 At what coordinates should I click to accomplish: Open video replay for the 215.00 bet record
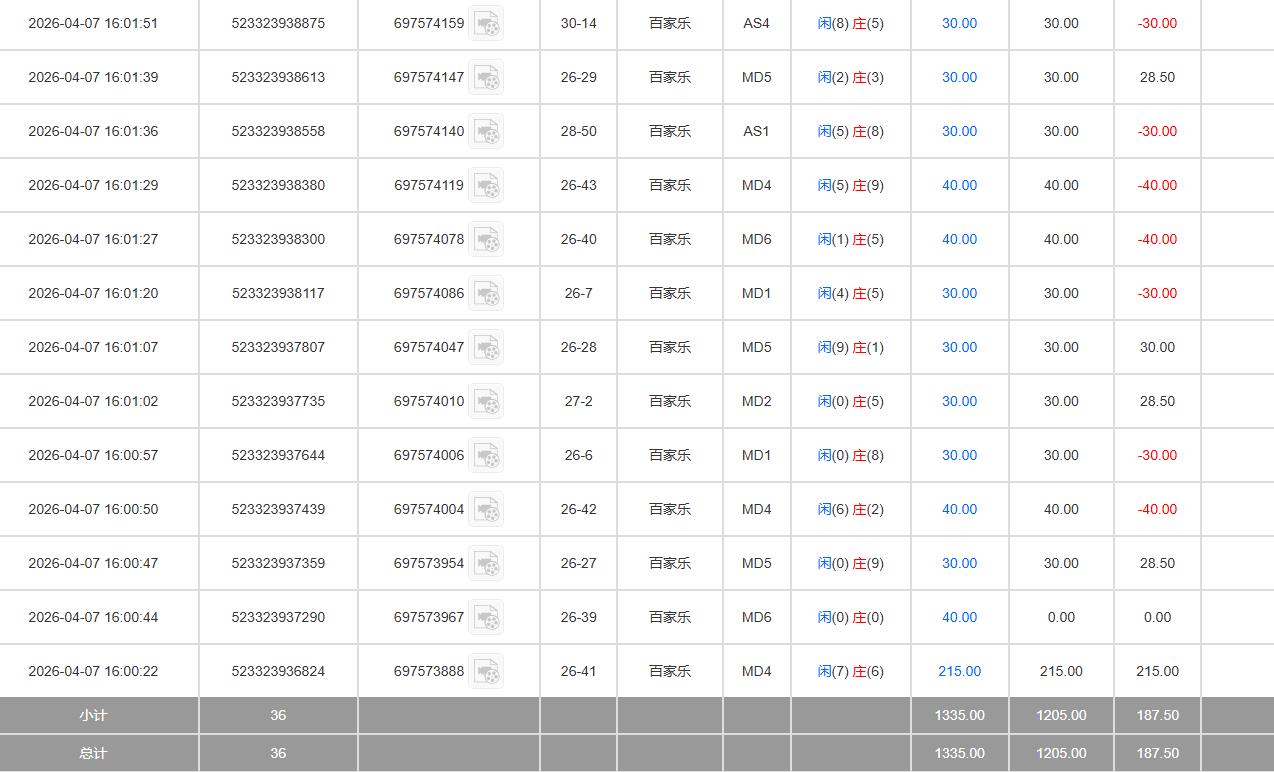pyautogui.click(x=487, y=671)
